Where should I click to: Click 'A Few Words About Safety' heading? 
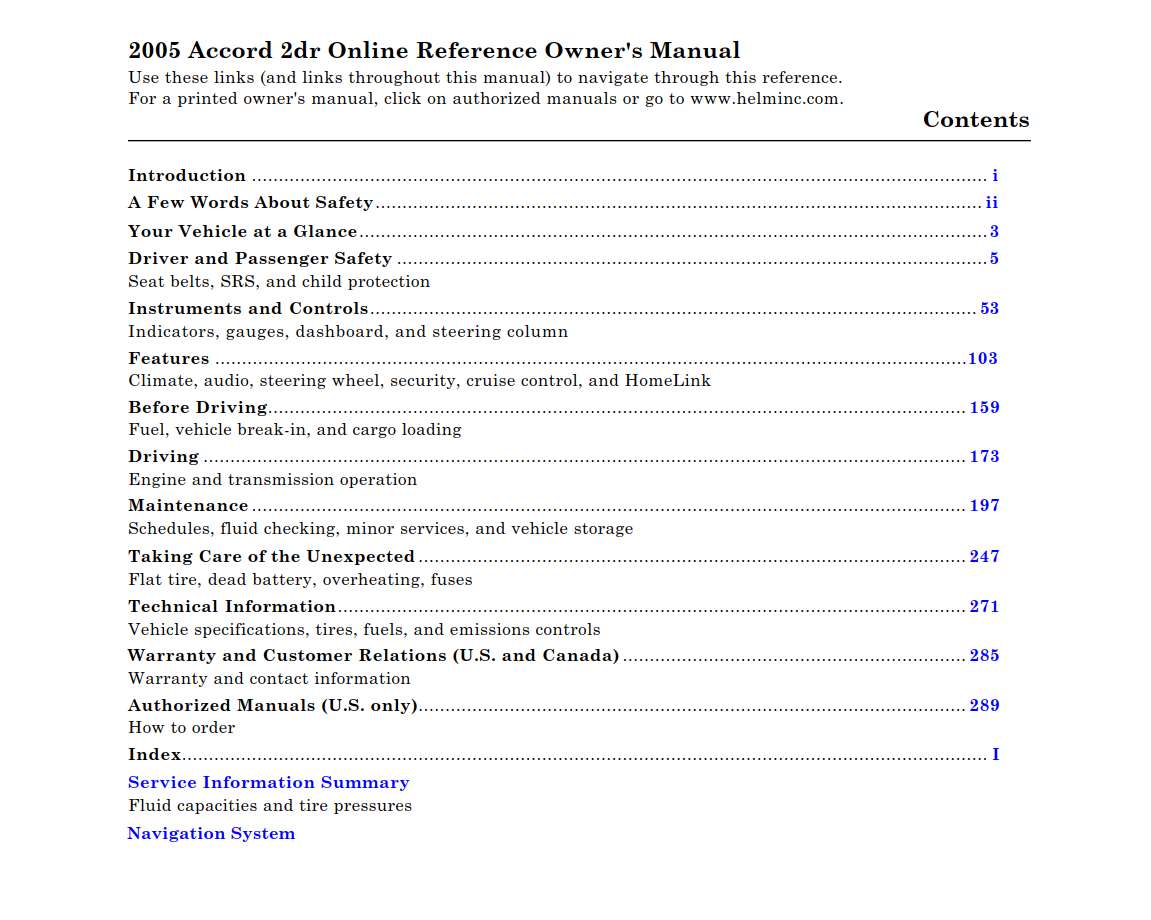[x=250, y=203]
